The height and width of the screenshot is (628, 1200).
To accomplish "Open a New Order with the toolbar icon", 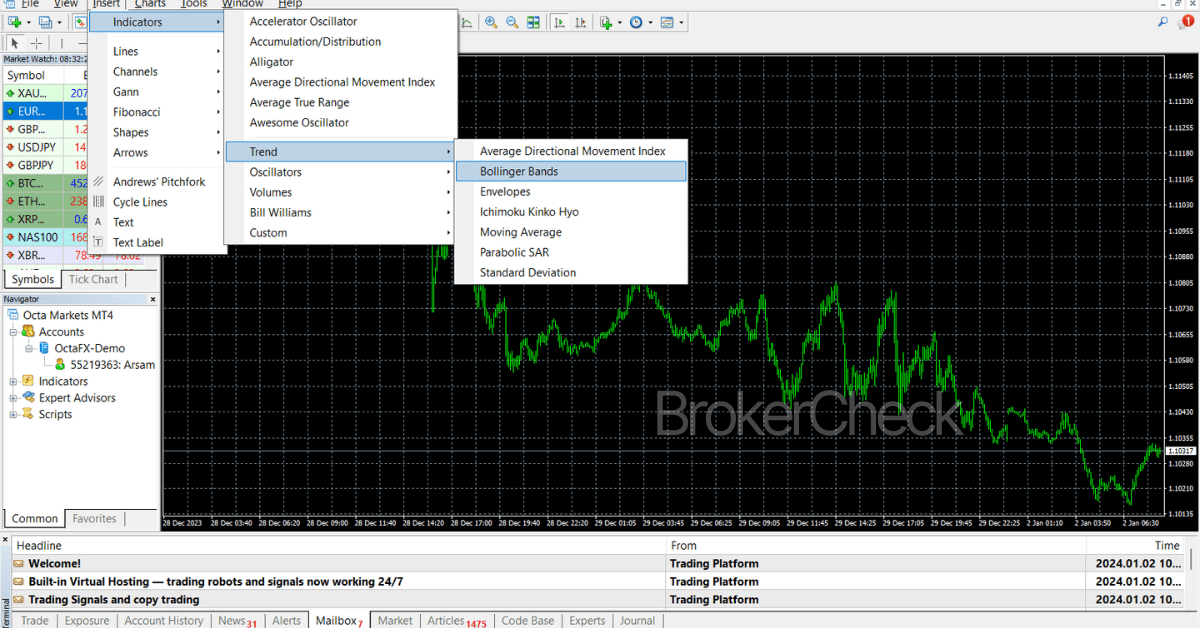I will point(604,22).
